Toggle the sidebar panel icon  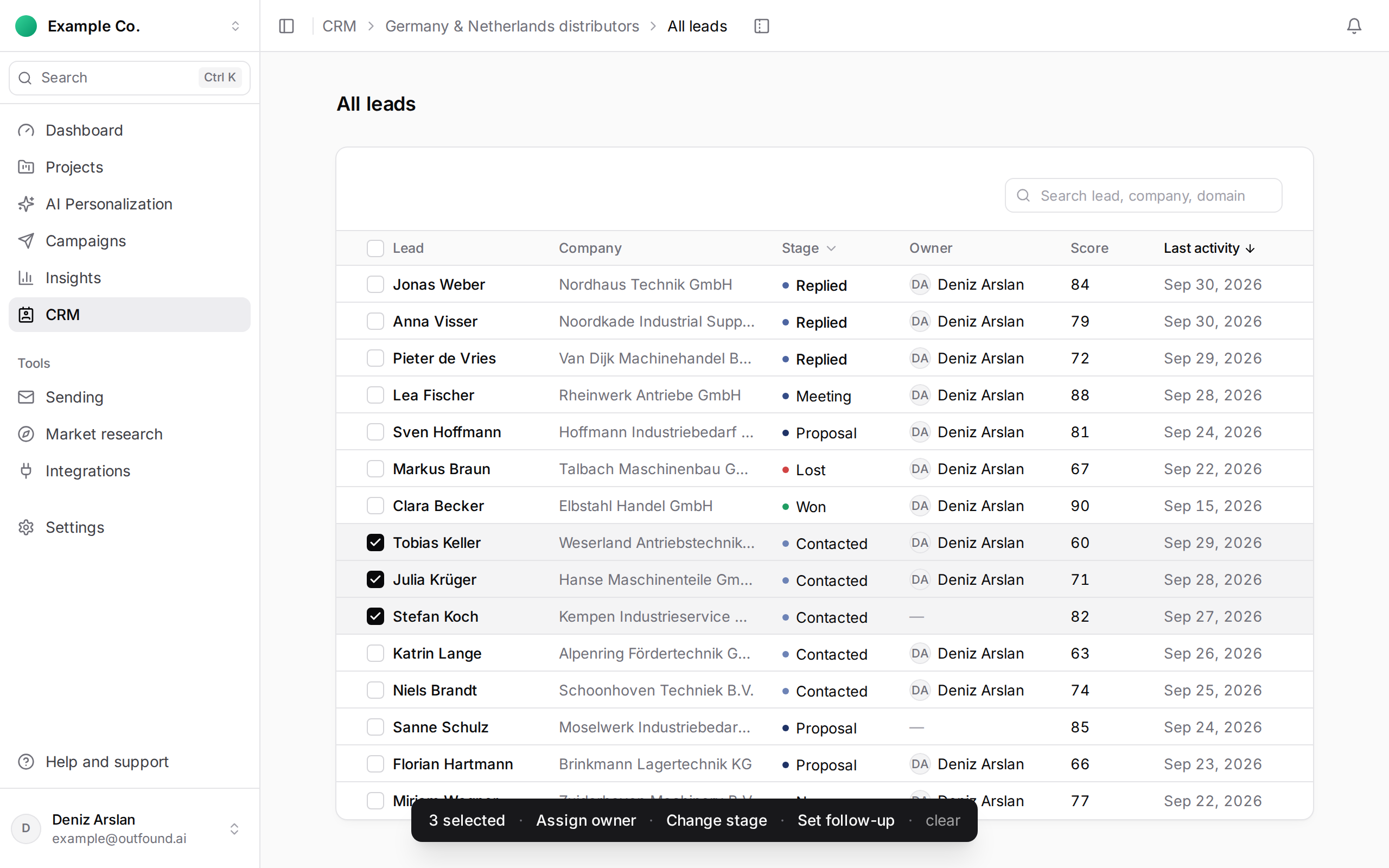pos(286,26)
